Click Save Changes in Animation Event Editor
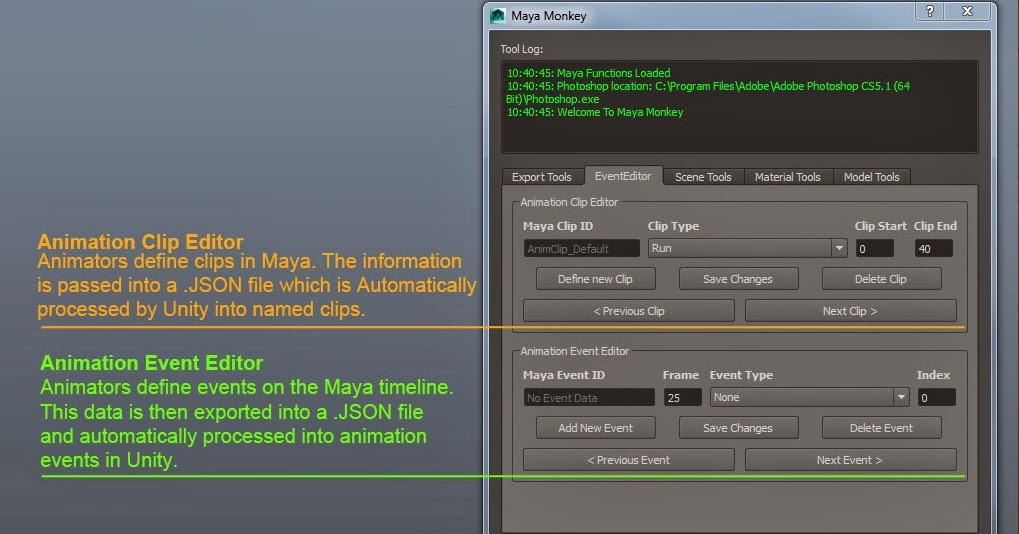The width and height of the screenshot is (1019, 534). point(738,427)
